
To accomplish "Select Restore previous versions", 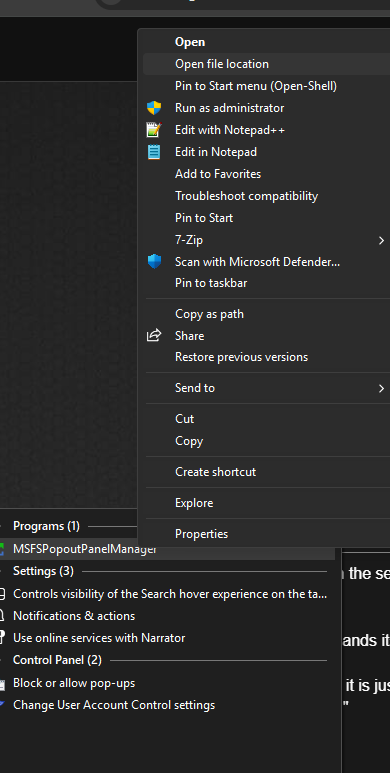I will [242, 357].
